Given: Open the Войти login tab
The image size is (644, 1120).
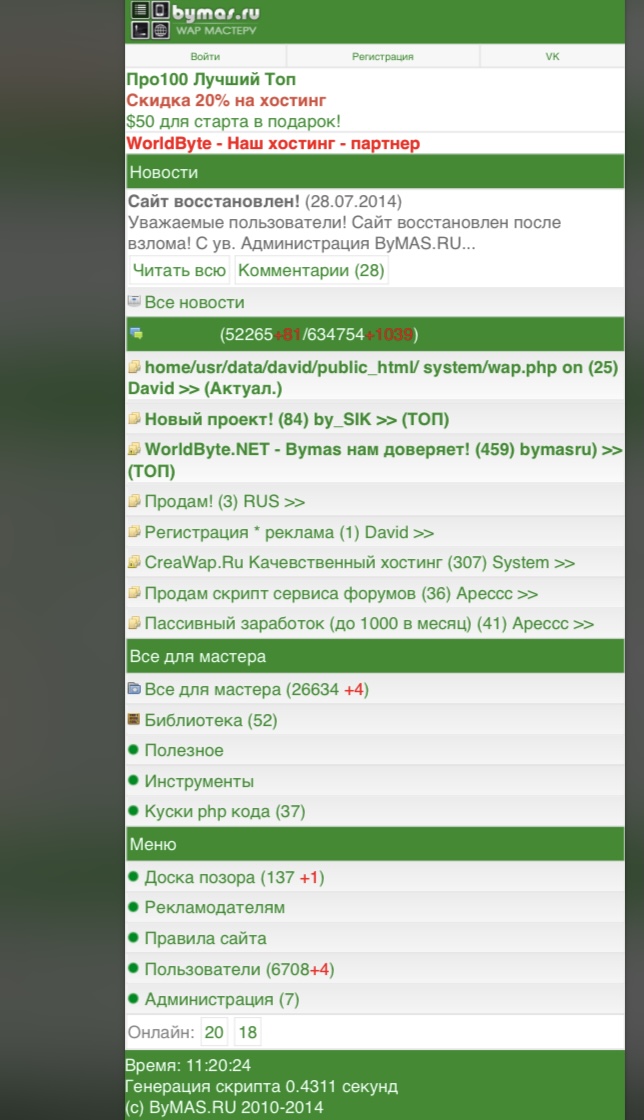Looking at the screenshot, I should [x=206, y=57].
